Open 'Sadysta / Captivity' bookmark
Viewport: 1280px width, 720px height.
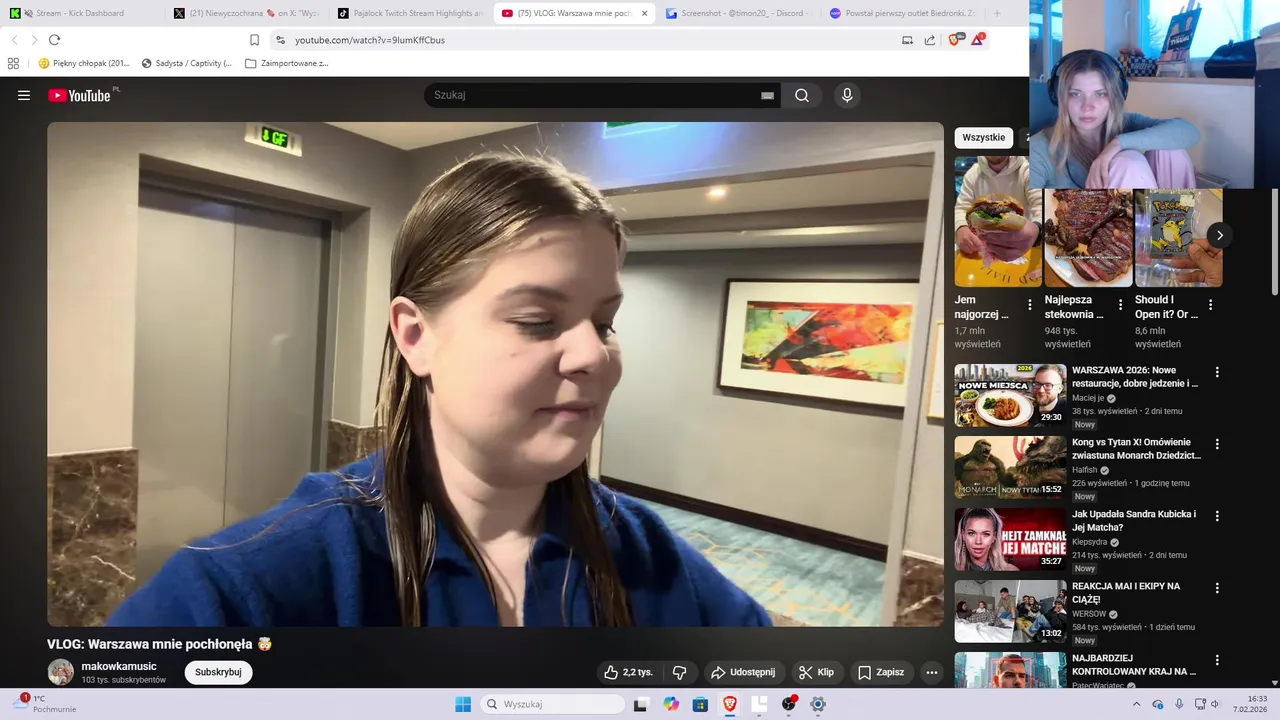(187, 63)
